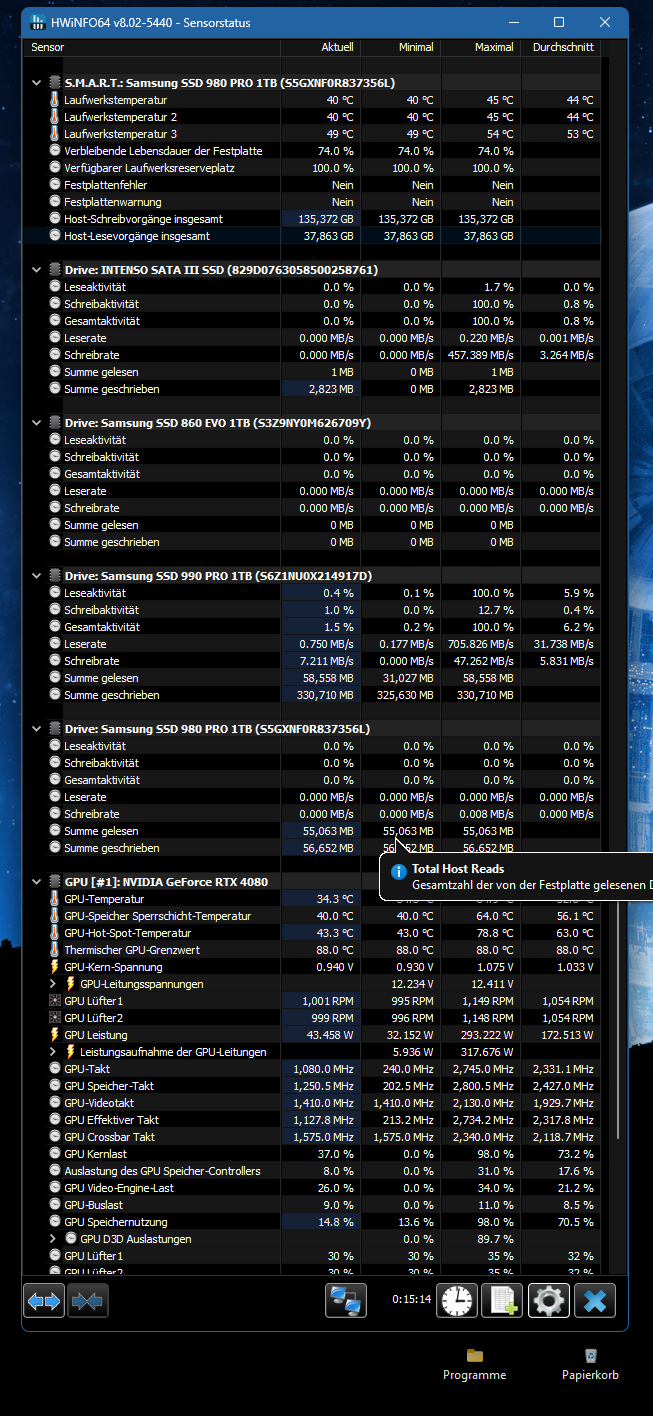Screen dimensions: 653x1416
Task: Select the Verfügbarer Laufwerksreserveplatz row
Action: (x=312, y=168)
